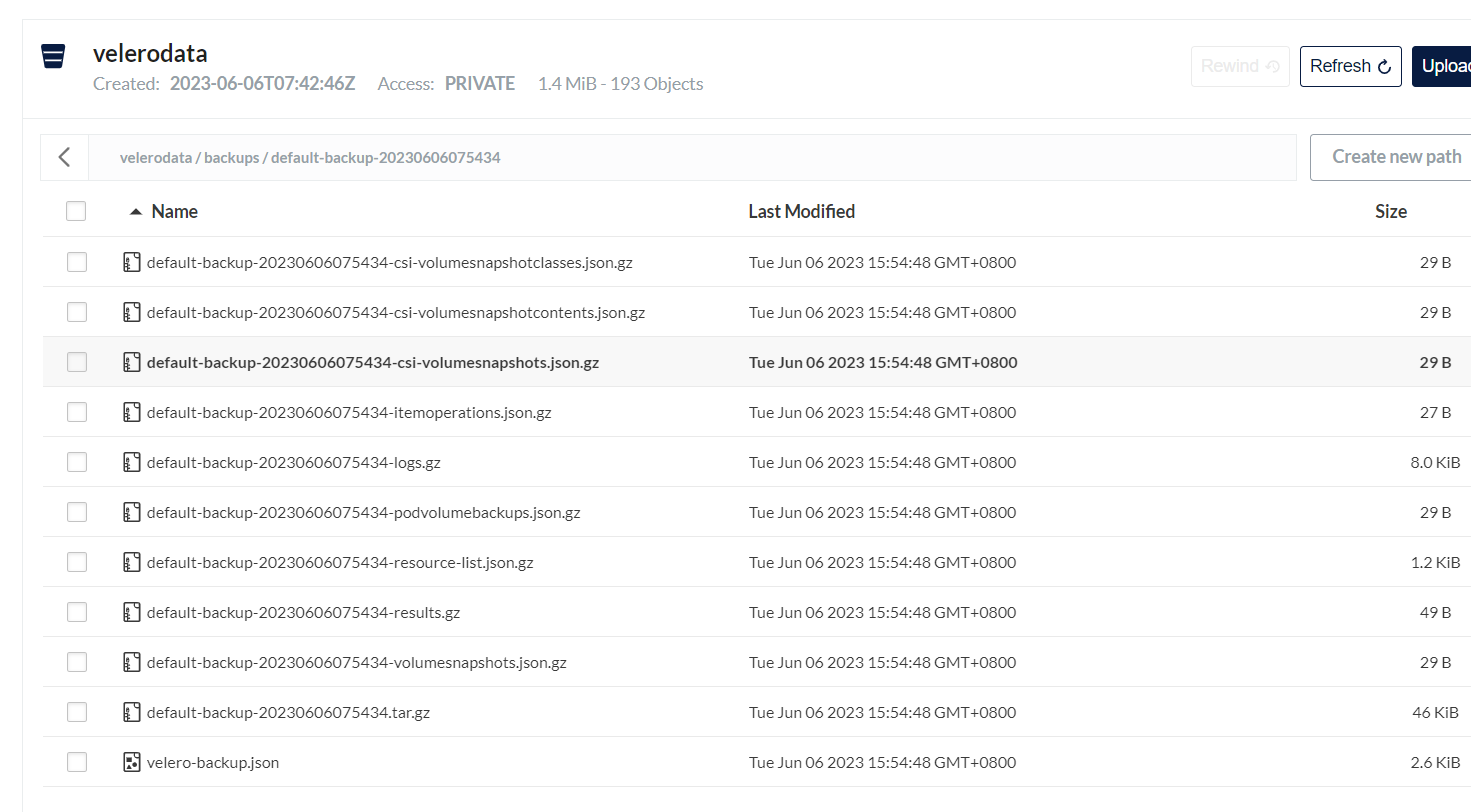Click the 2.6 KiB size of velero-backup.json
The image size is (1471, 812).
click(1435, 763)
